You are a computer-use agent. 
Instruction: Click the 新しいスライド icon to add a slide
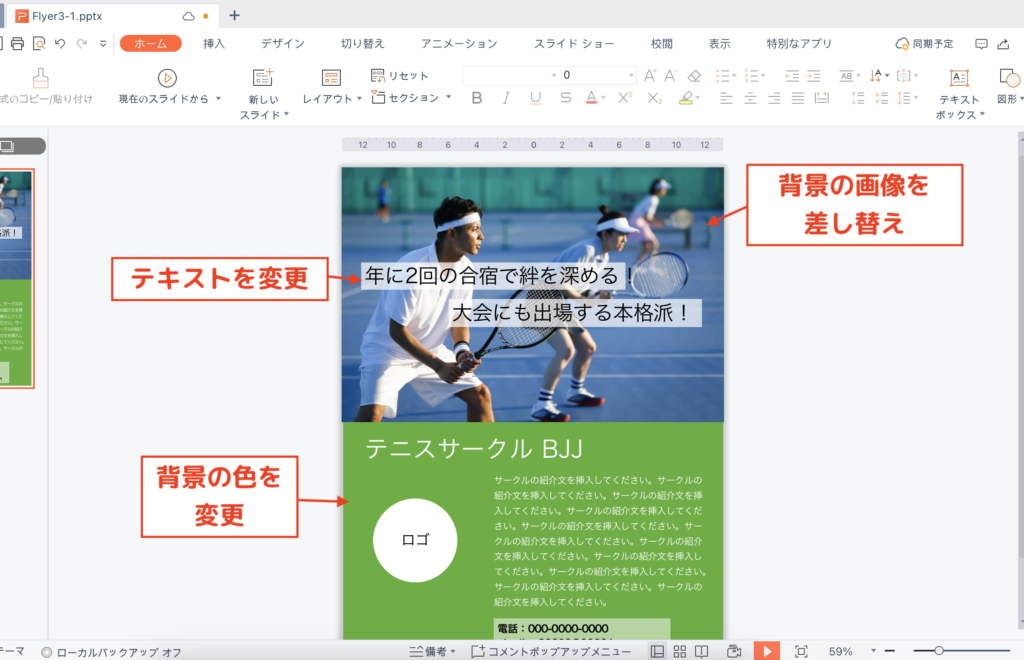[x=262, y=76]
